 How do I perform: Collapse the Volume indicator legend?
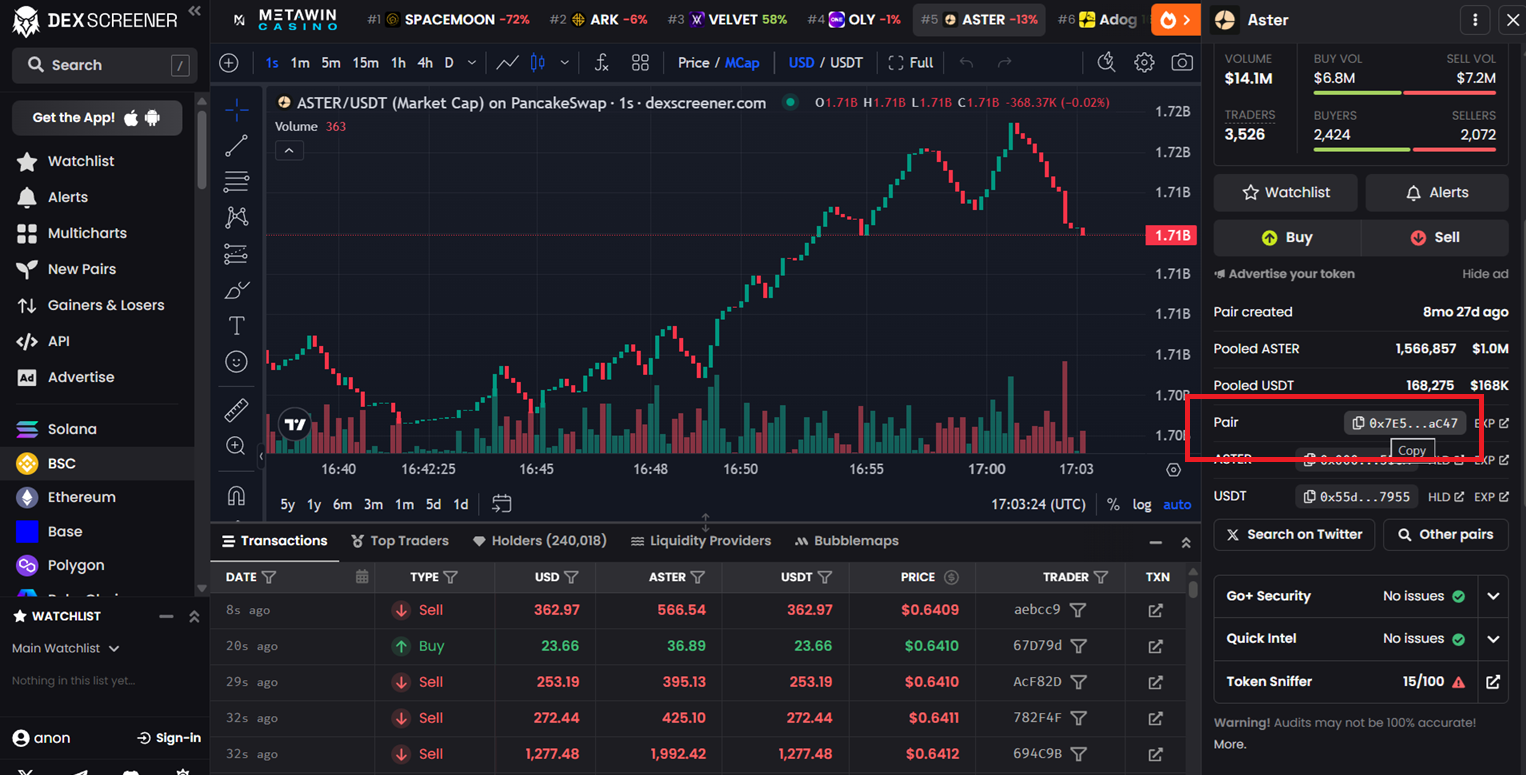289,151
